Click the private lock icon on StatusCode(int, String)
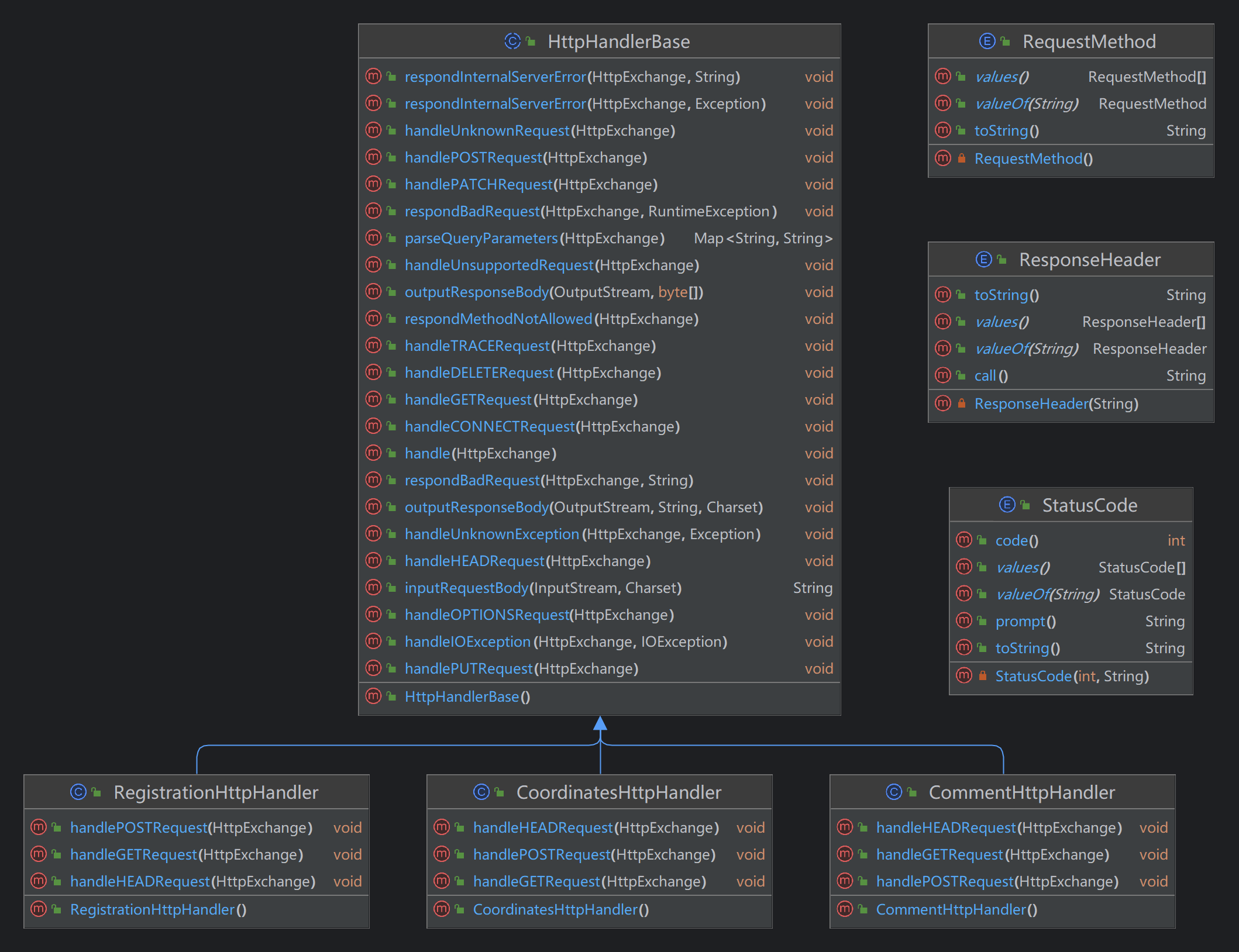 [x=982, y=675]
